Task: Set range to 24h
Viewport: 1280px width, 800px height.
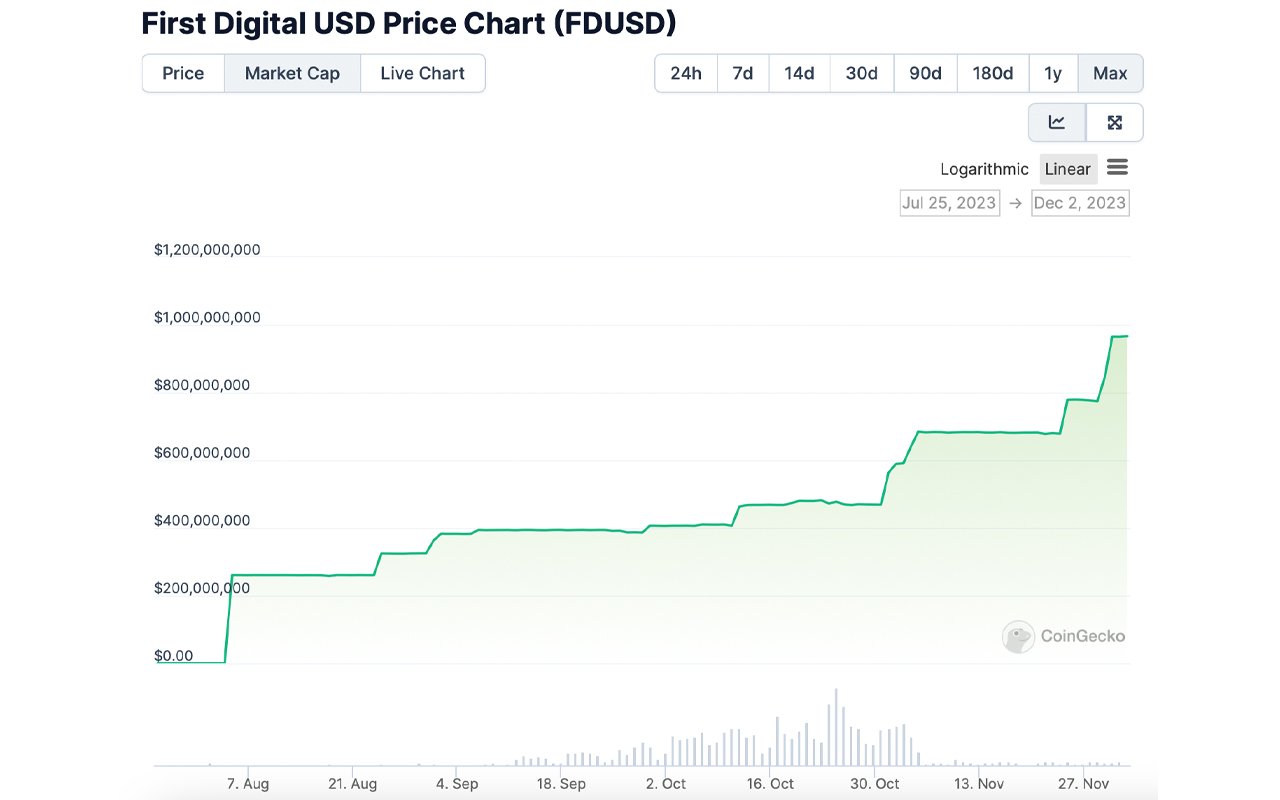Action: [686, 73]
